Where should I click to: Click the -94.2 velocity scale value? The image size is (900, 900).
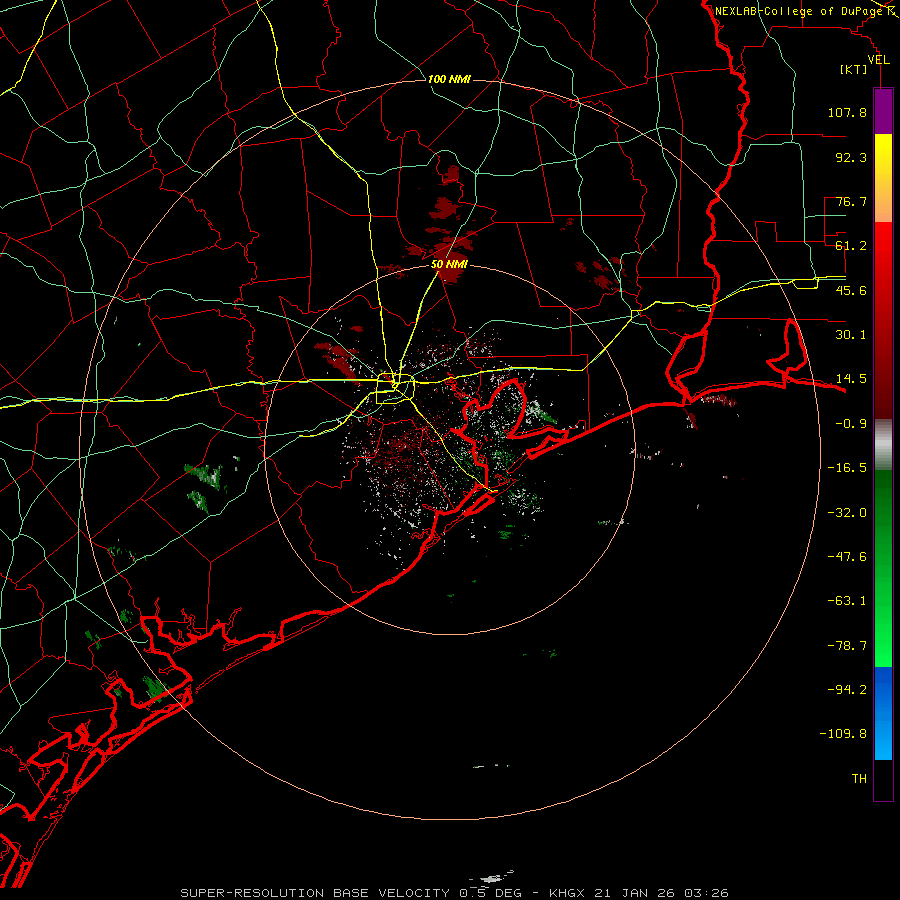tap(847, 690)
